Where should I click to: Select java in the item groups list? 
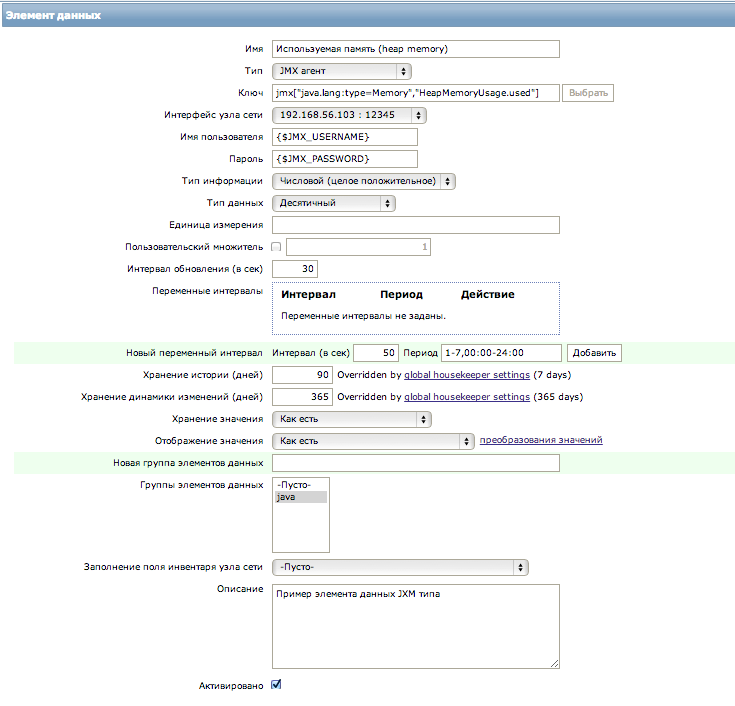click(301, 497)
